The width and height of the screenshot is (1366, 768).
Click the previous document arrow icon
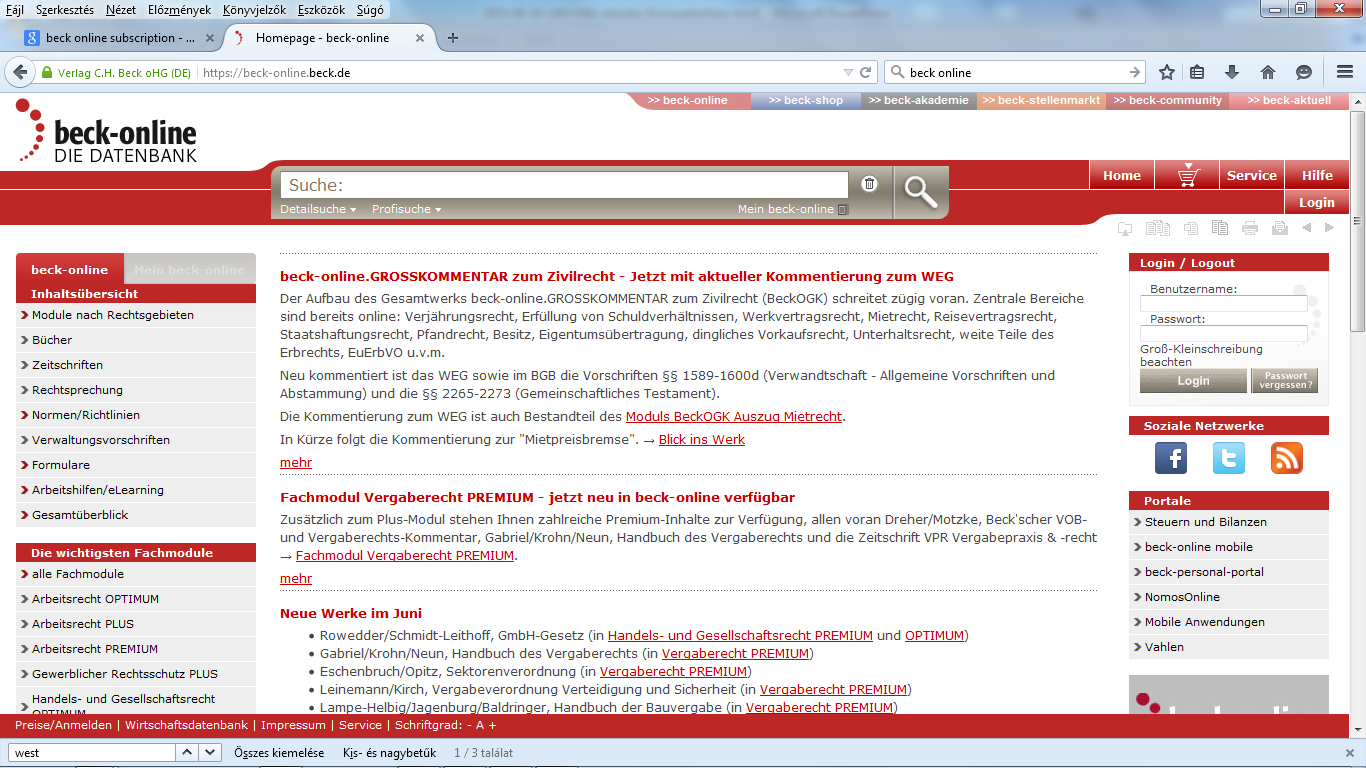click(1306, 228)
